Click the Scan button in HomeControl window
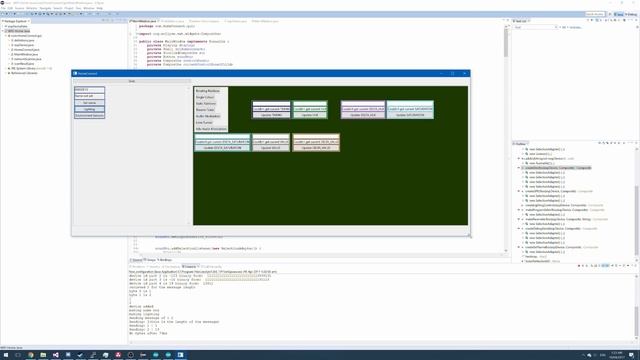The width and height of the screenshot is (640, 360). tap(131, 81)
